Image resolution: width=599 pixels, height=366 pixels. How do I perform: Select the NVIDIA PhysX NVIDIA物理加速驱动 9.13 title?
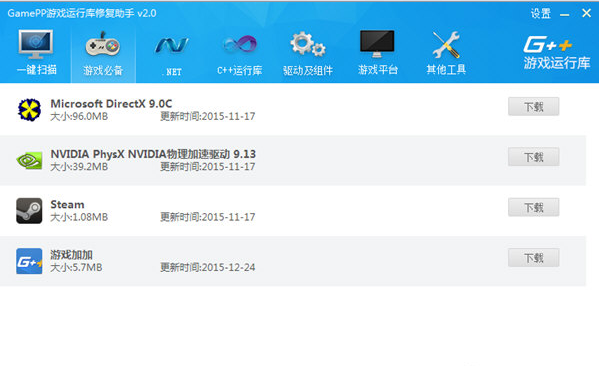click(153, 154)
